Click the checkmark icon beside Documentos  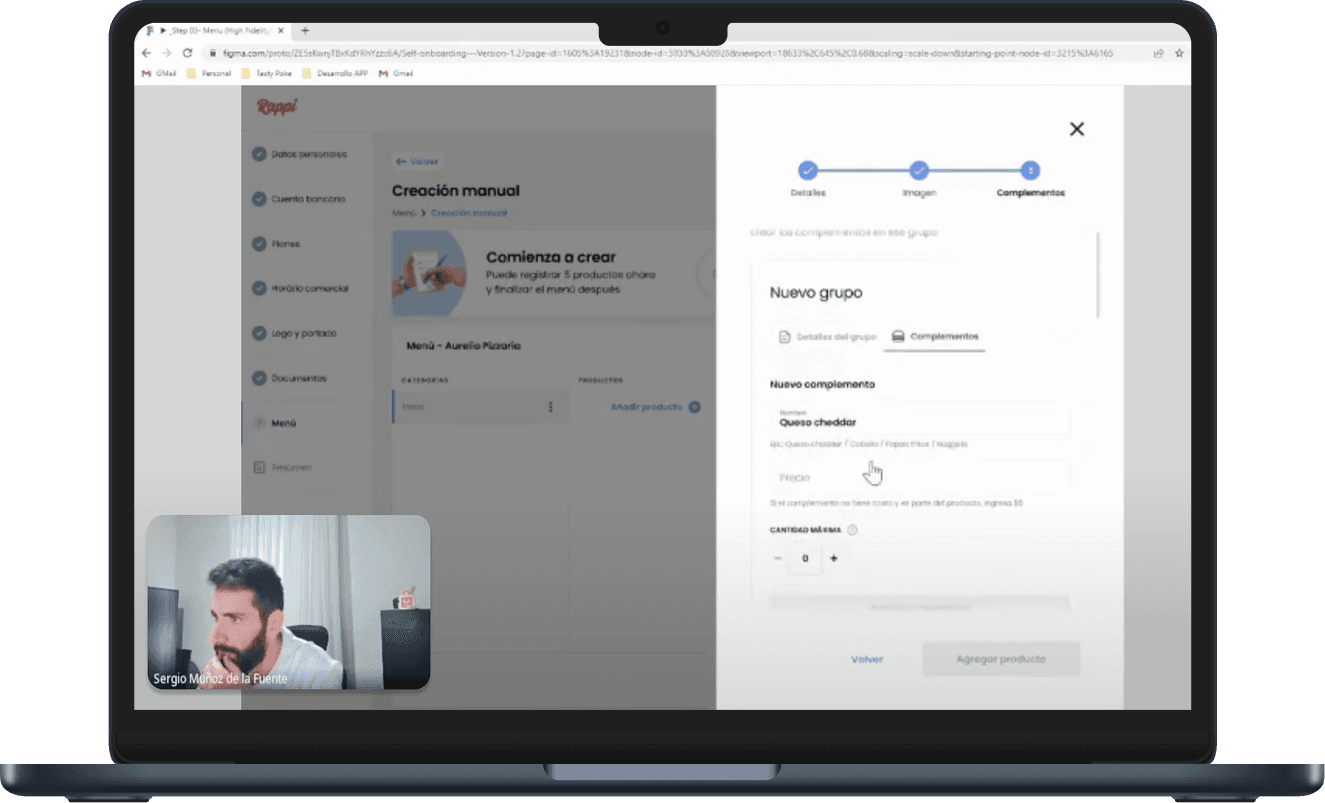(x=259, y=378)
